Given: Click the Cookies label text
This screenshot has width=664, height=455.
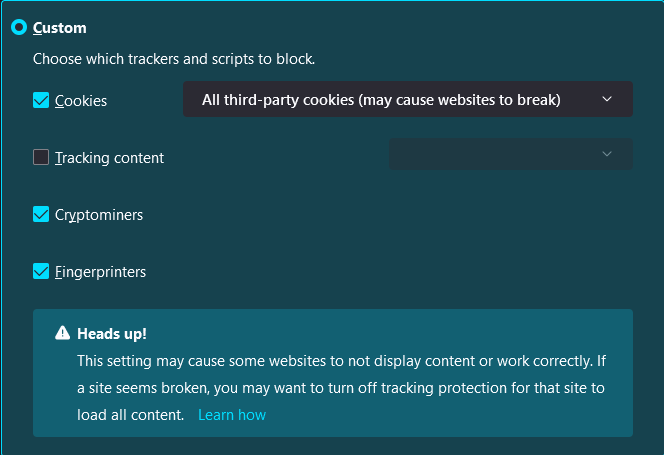Looking at the screenshot, I should click(81, 101).
